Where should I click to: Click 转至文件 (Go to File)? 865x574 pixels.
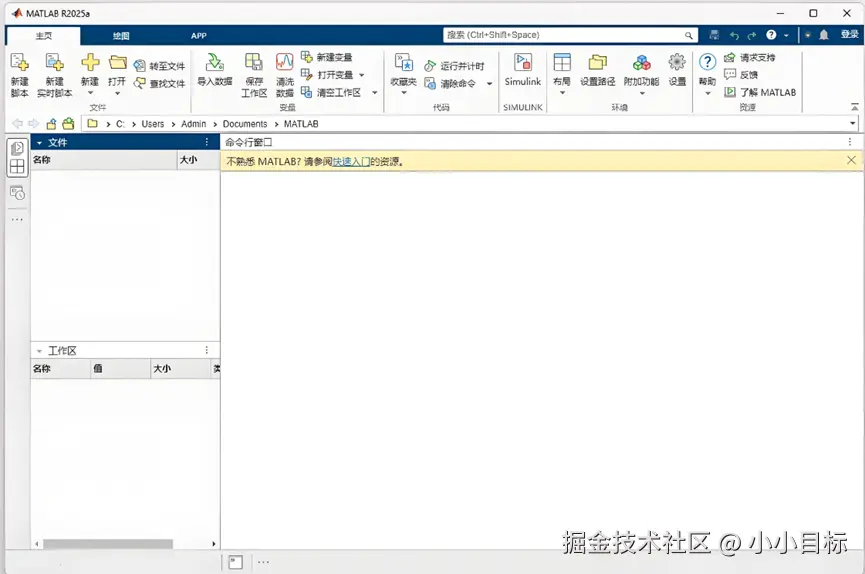pos(160,66)
